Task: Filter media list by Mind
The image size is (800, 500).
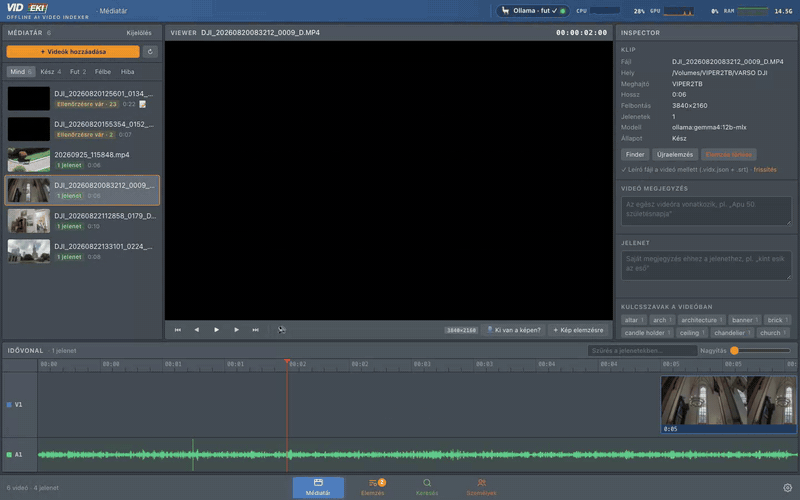Action: click(21, 72)
